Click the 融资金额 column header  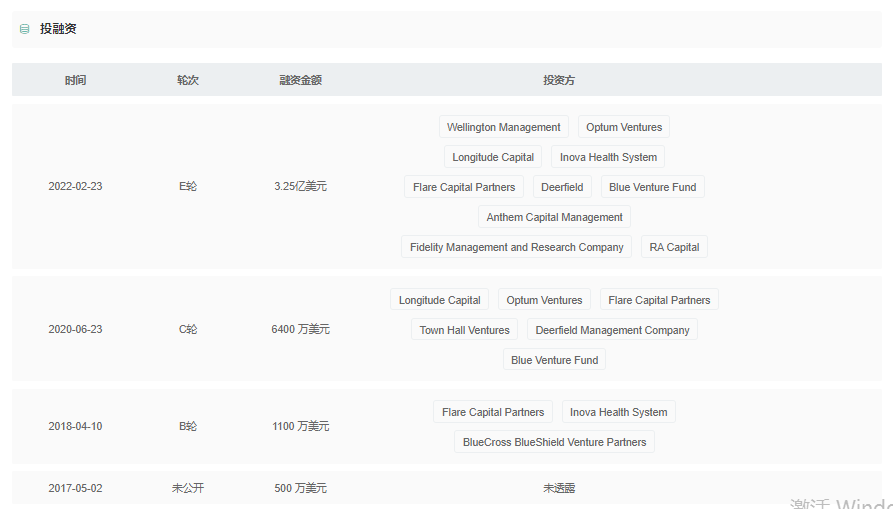pos(300,80)
